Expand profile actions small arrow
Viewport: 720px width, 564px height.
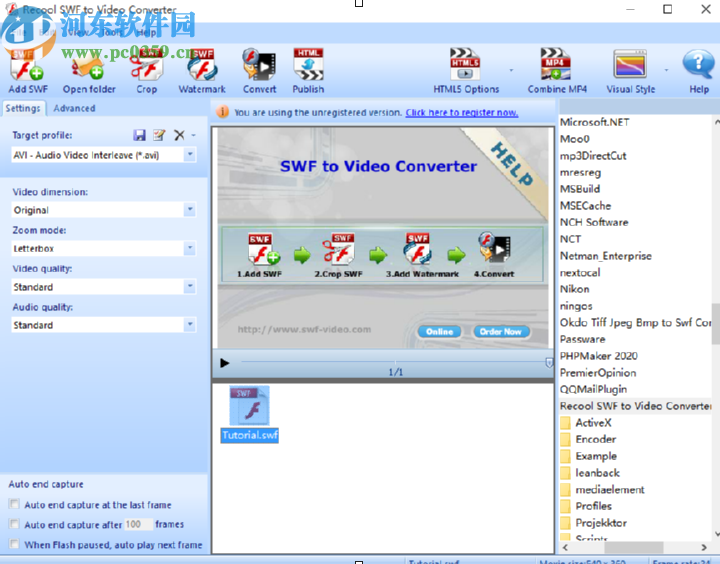tap(193, 135)
